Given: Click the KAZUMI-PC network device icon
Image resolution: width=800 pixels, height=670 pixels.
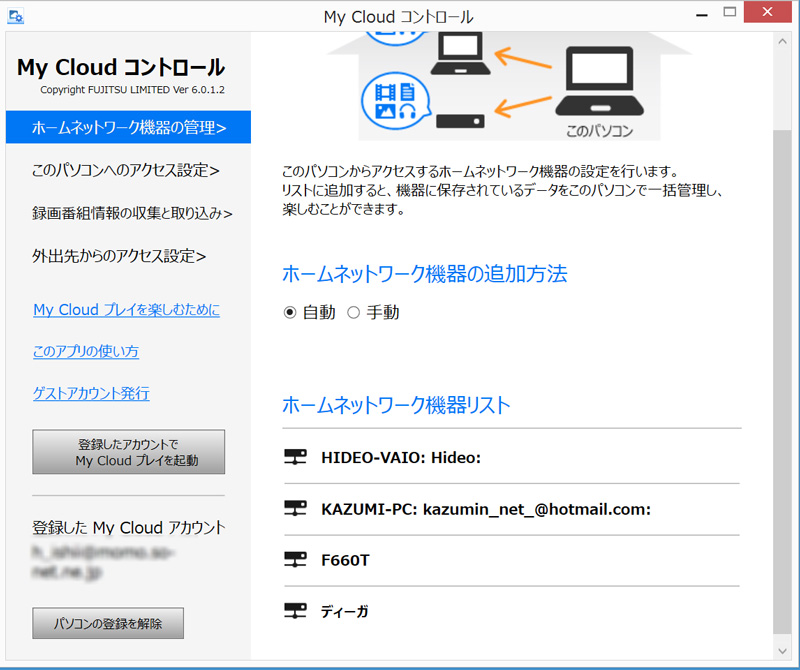Looking at the screenshot, I should [x=294, y=509].
